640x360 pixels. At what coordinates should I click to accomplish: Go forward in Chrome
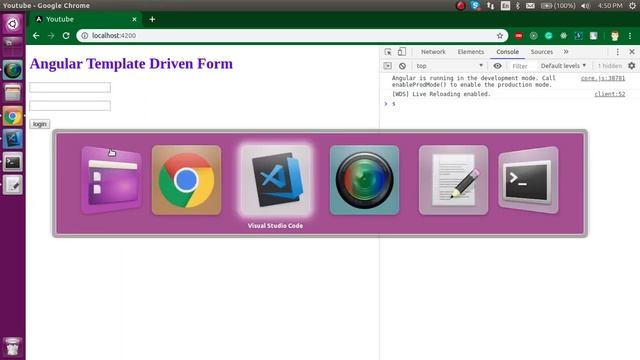[x=51, y=36]
